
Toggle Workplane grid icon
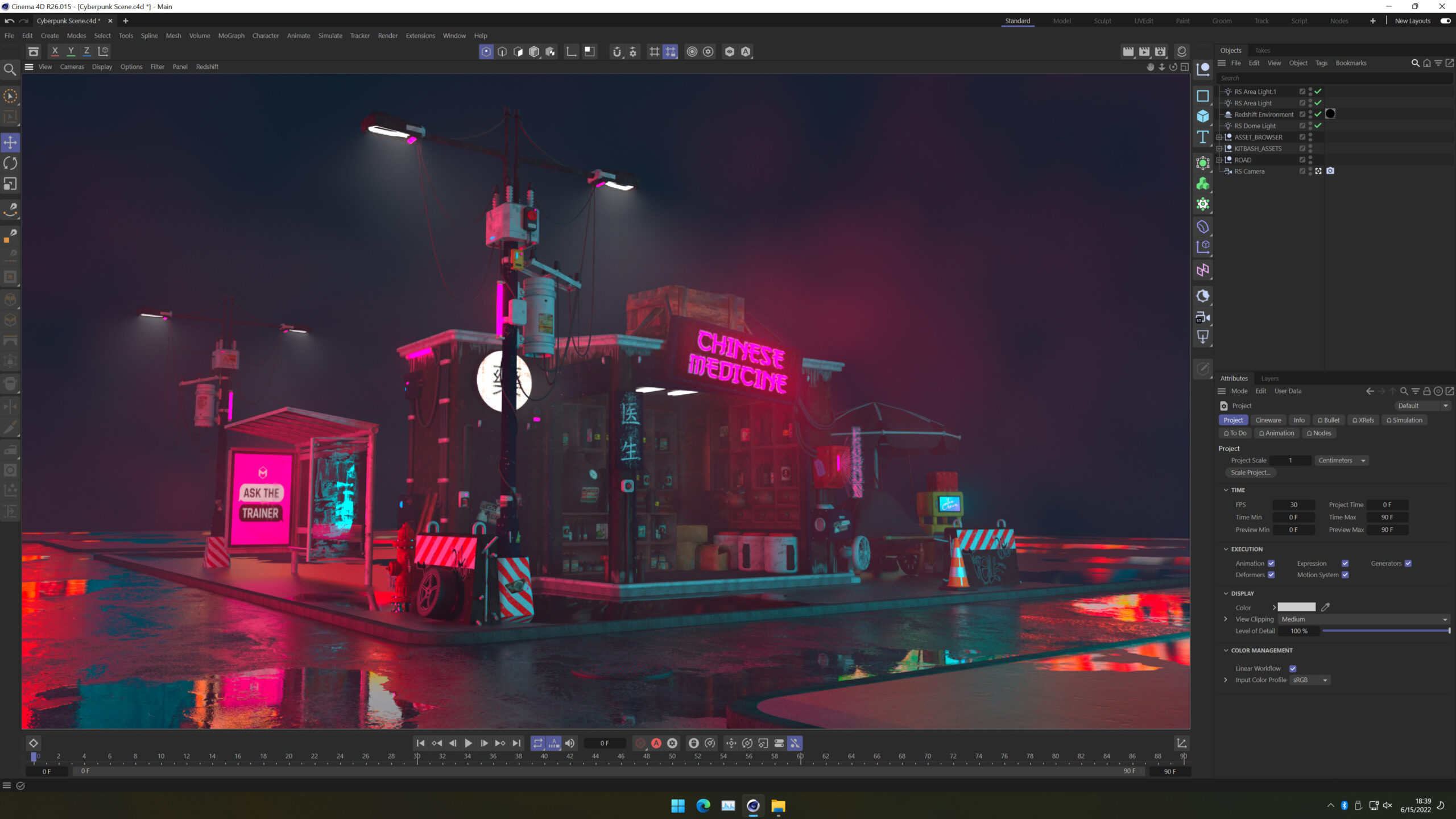click(655, 52)
